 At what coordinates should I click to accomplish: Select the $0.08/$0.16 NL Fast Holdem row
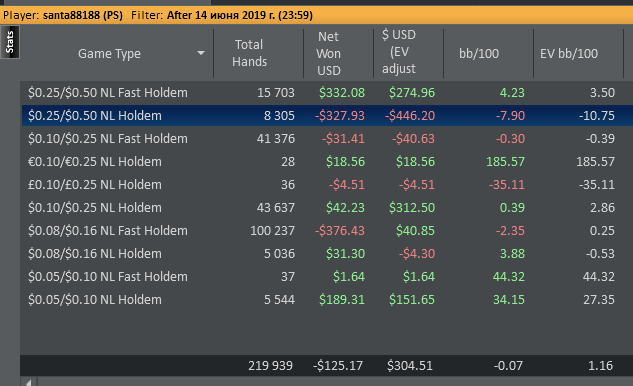click(327, 231)
